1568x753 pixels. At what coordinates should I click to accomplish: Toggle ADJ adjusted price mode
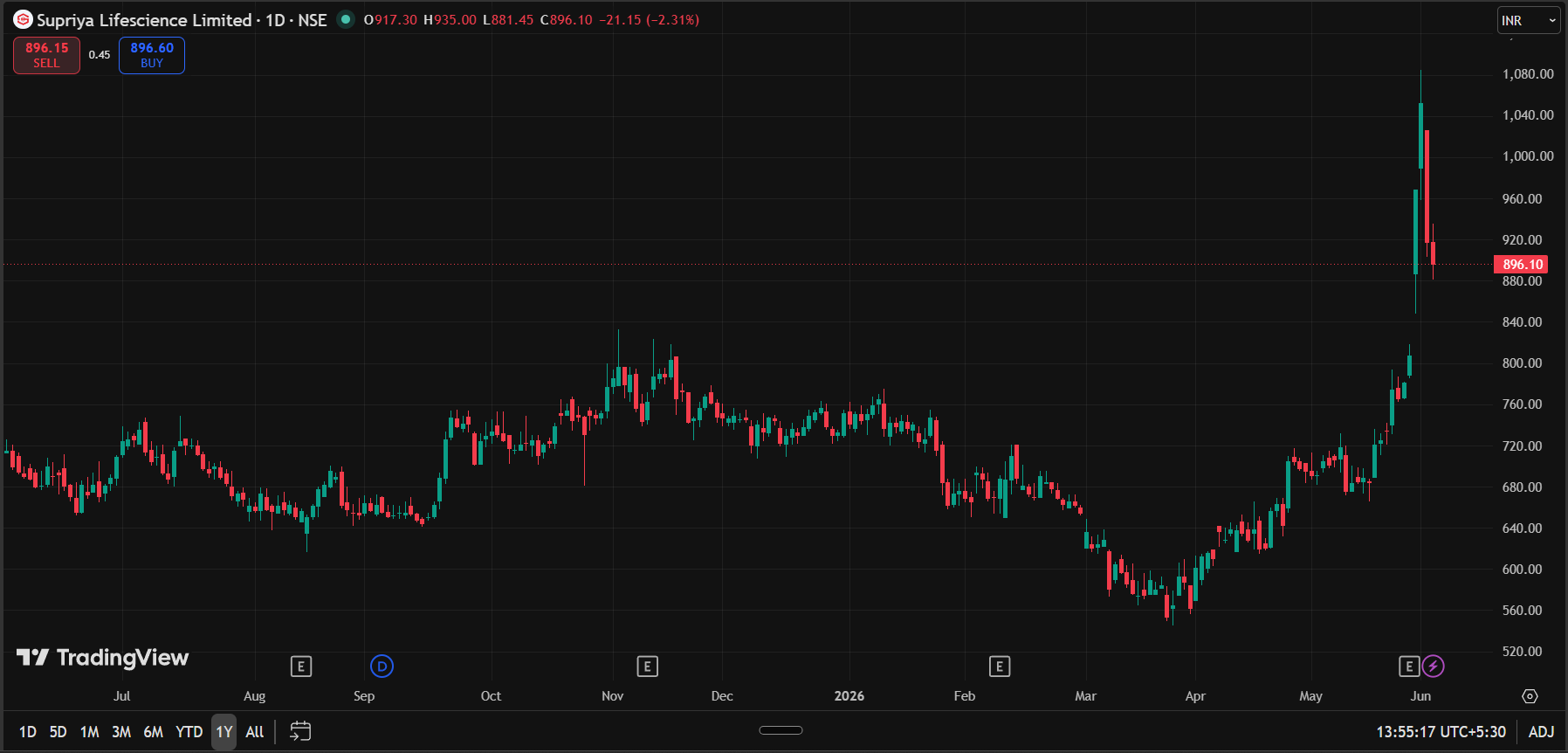[x=1541, y=732]
